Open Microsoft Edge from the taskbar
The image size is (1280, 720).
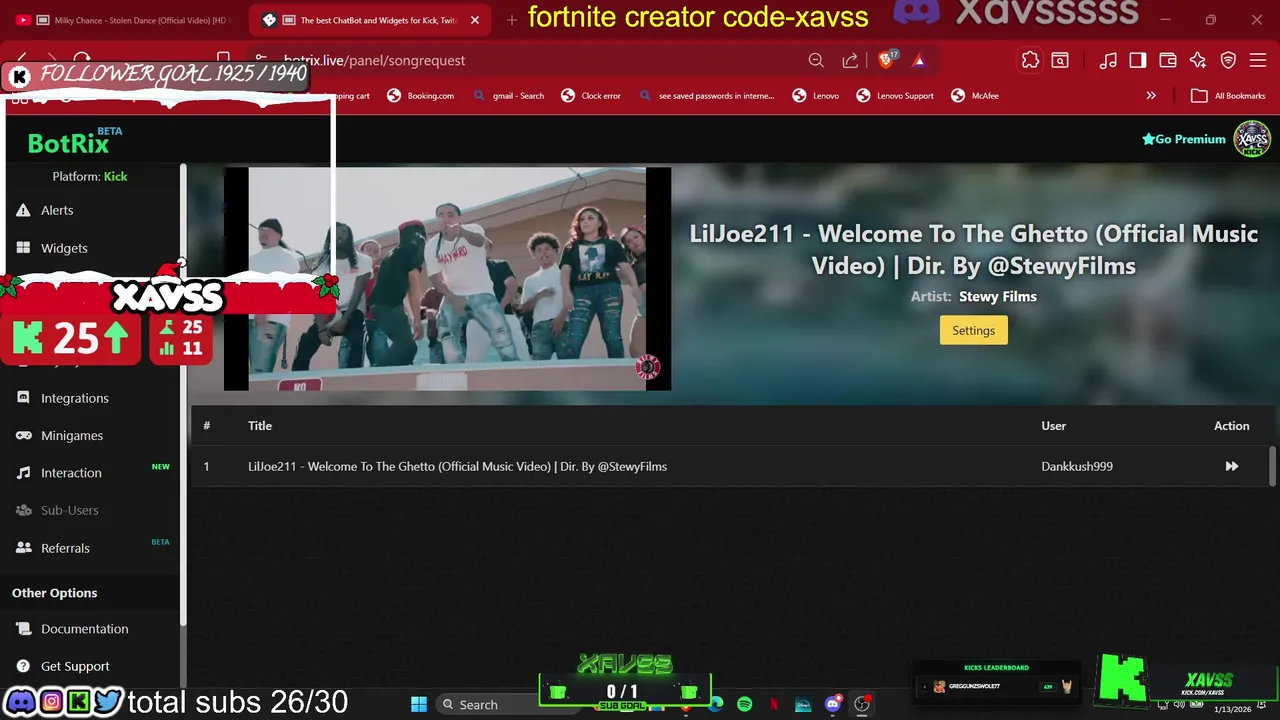pos(716,704)
